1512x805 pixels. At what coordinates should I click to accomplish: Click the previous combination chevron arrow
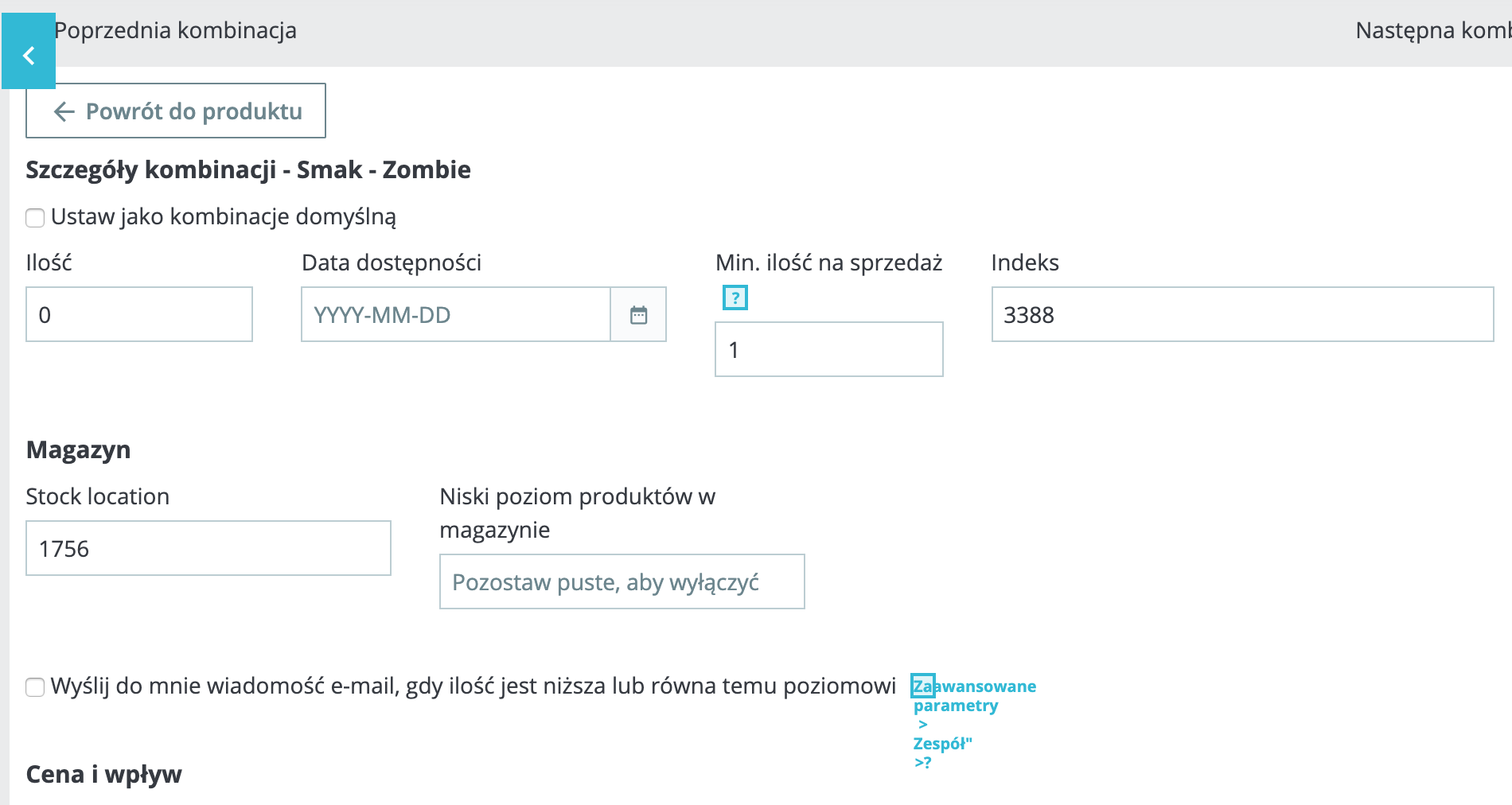29,55
